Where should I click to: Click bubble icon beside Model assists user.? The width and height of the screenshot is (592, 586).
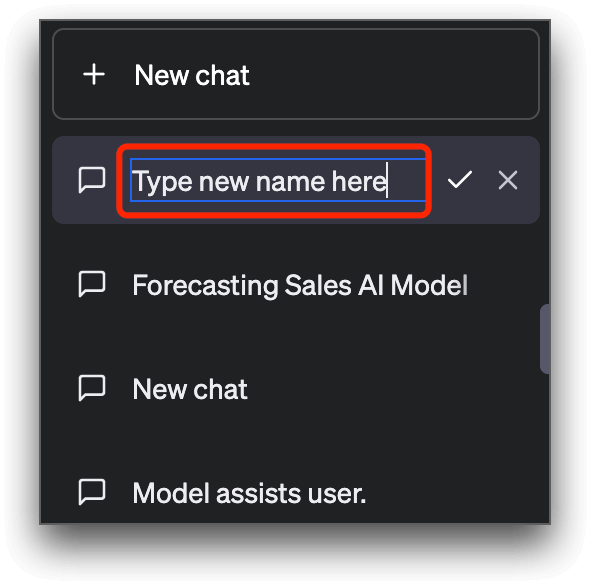[92, 492]
